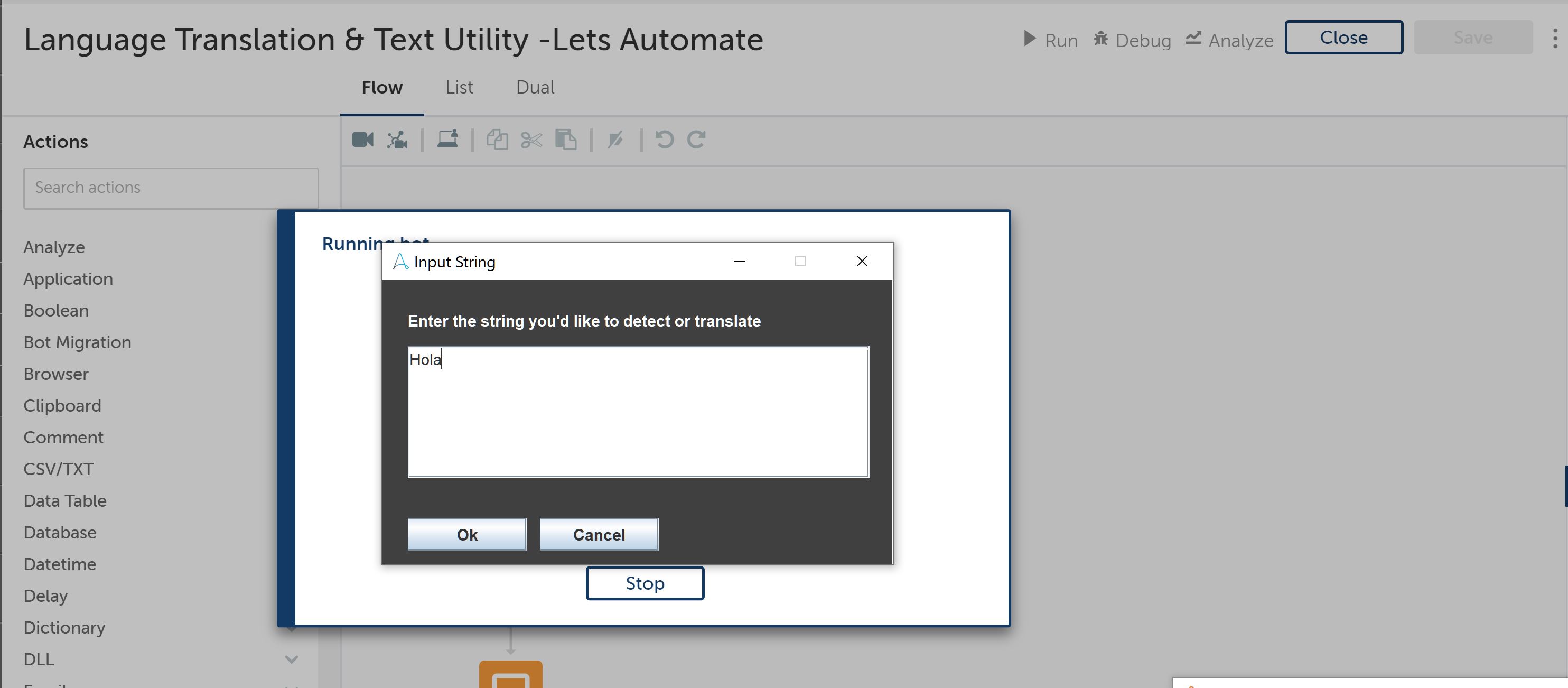Click the undo arrow icon
This screenshot has width=1568, height=688.
pos(664,140)
